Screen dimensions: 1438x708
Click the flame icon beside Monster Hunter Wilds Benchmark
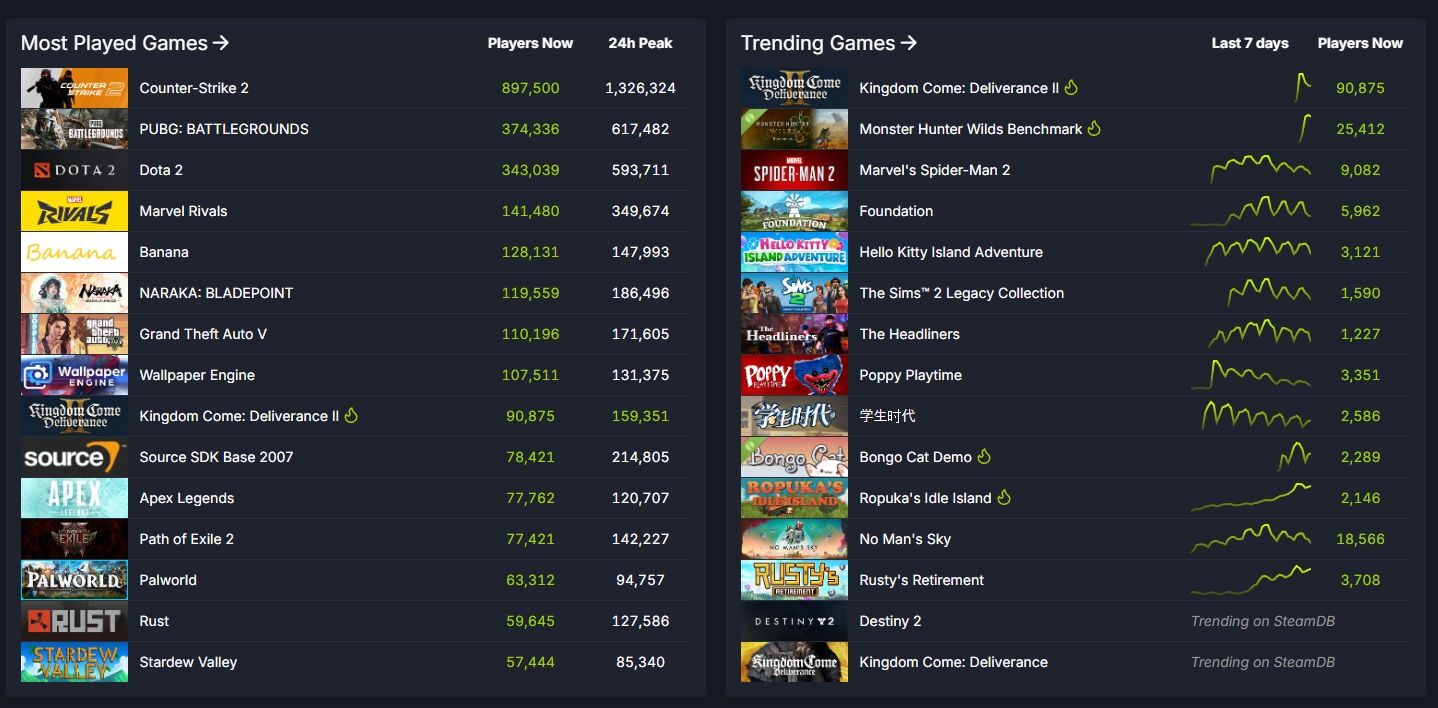[x=1094, y=128]
